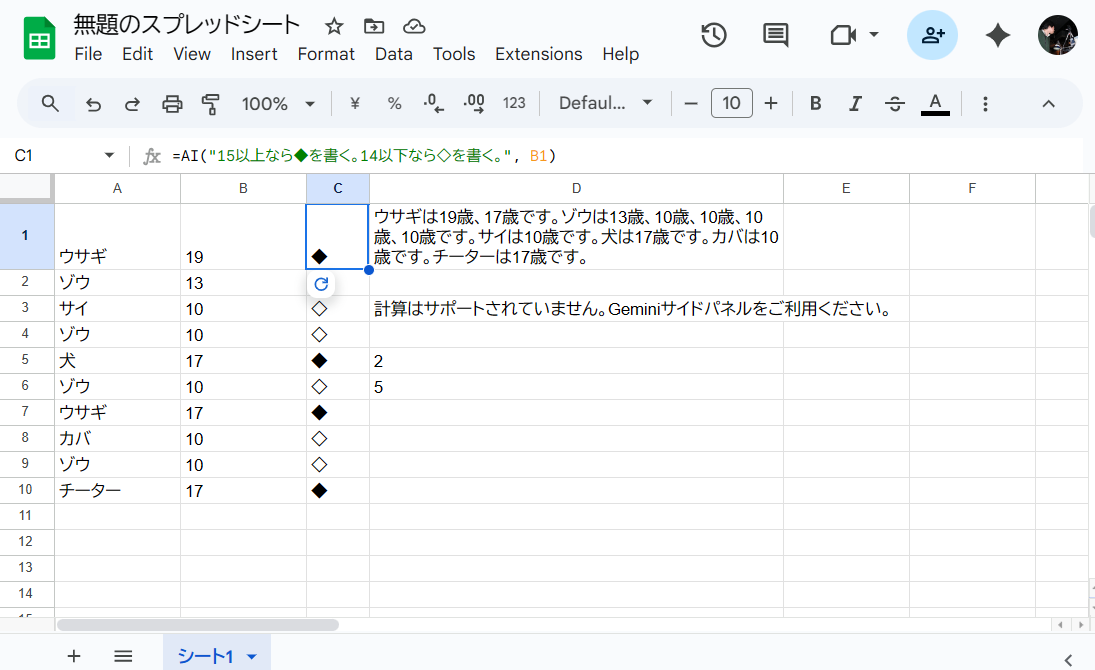Viewport: 1095px width, 670px height.
Task: Click the refresh icon below cell C1
Action: (321, 284)
